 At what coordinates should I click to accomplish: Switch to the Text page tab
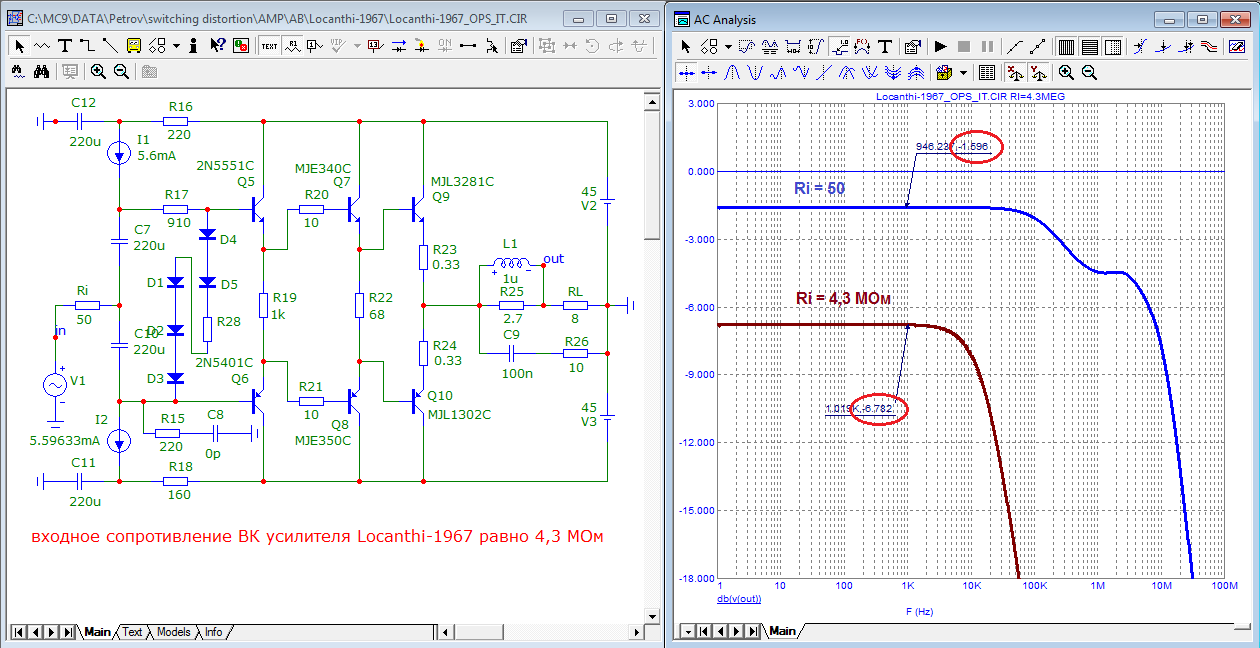[132, 632]
